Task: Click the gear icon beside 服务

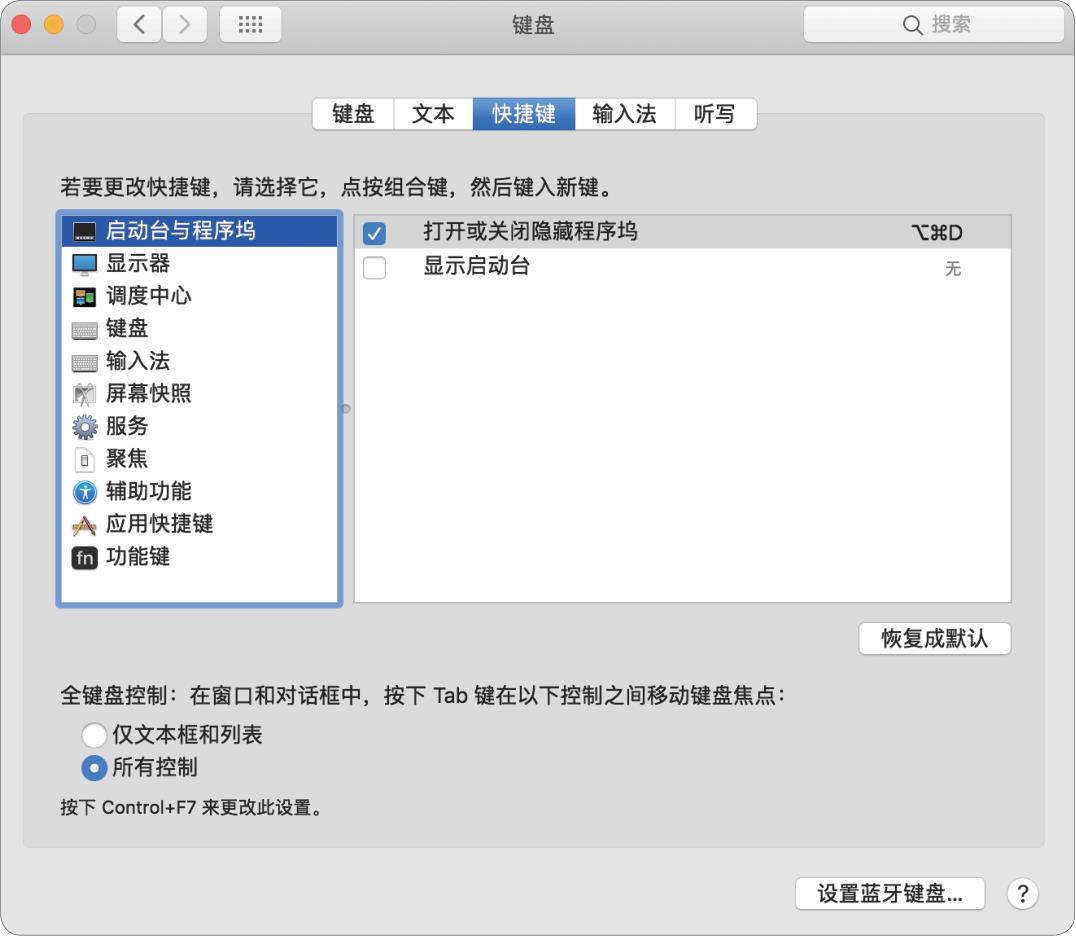Action: [x=84, y=427]
